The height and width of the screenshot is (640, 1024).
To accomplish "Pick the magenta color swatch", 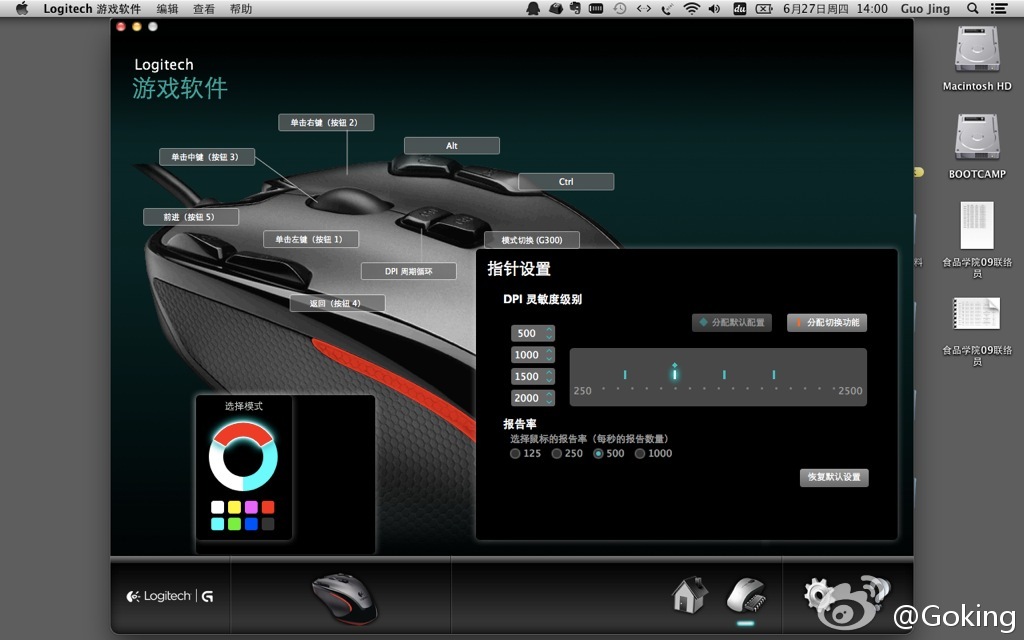I will tap(251, 507).
